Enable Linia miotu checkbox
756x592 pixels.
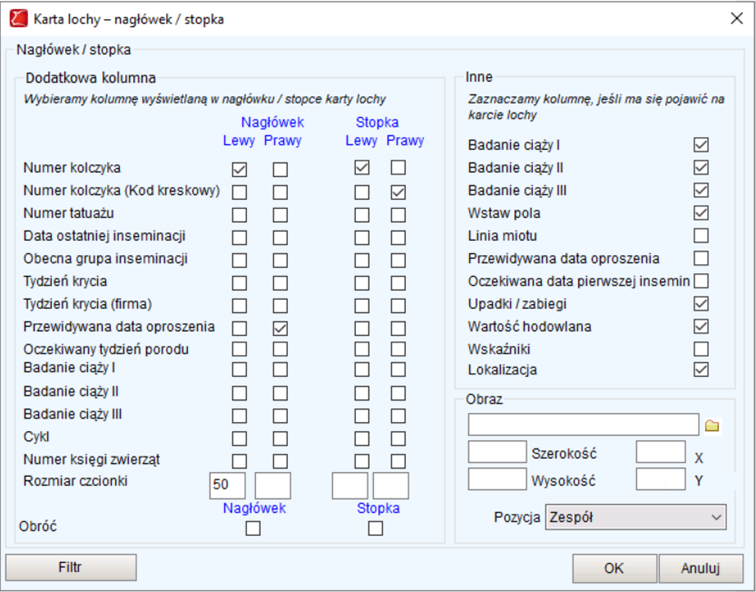pyautogui.click(x=701, y=235)
